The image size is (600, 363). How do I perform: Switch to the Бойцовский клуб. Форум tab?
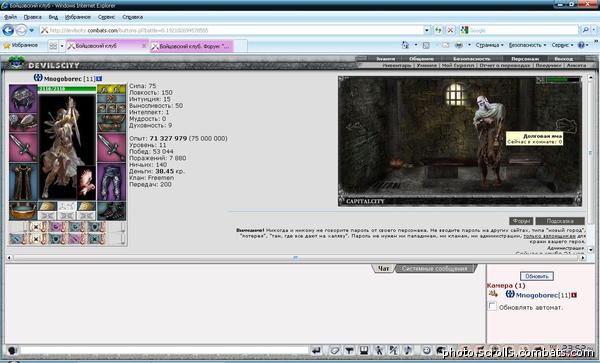click(191, 46)
